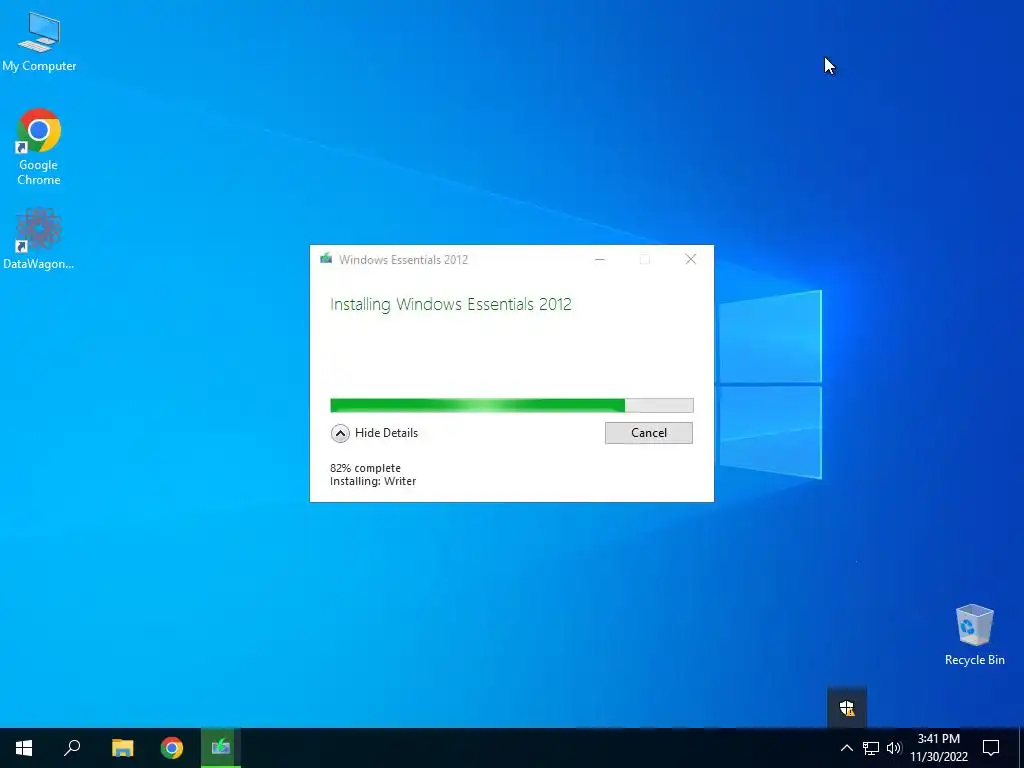This screenshot has height=768, width=1024.
Task: Open the volume speaker control
Action: click(894, 748)
